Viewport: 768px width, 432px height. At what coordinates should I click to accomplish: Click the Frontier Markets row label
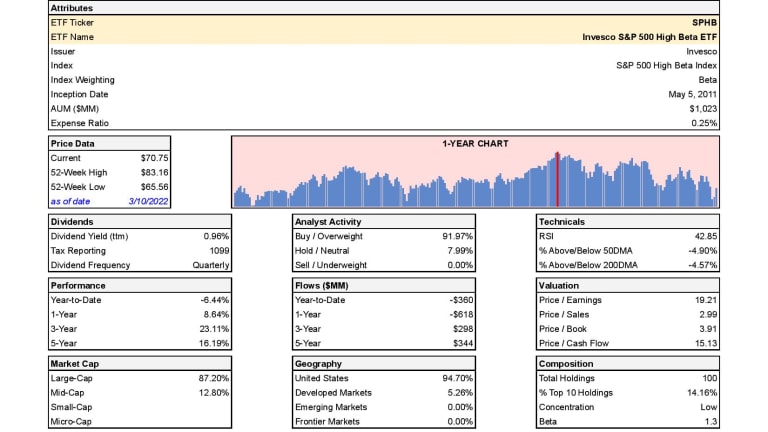327,422
